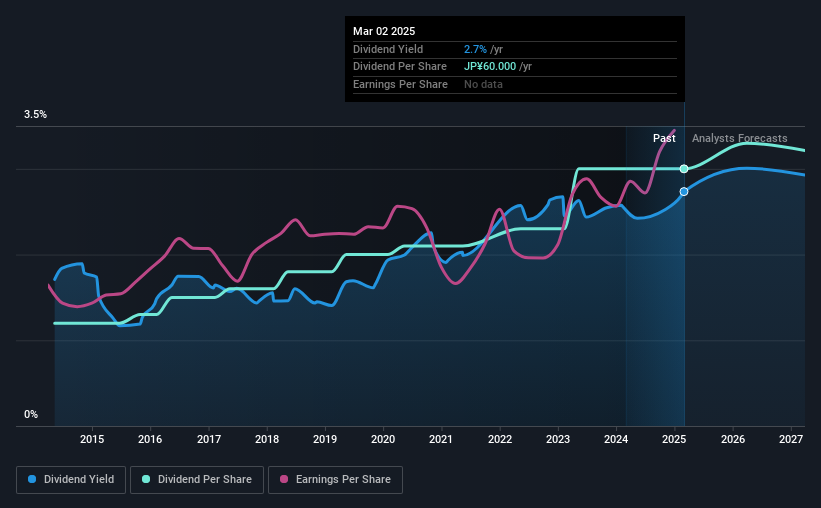Click the 2022 x-axis label
Image resolution: width=821 pixels, height=508 pixels.
tap(500, 439)
